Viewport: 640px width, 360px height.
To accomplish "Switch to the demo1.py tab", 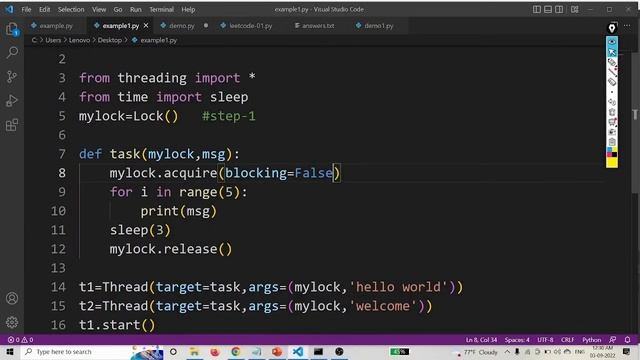I will [378, 26].
